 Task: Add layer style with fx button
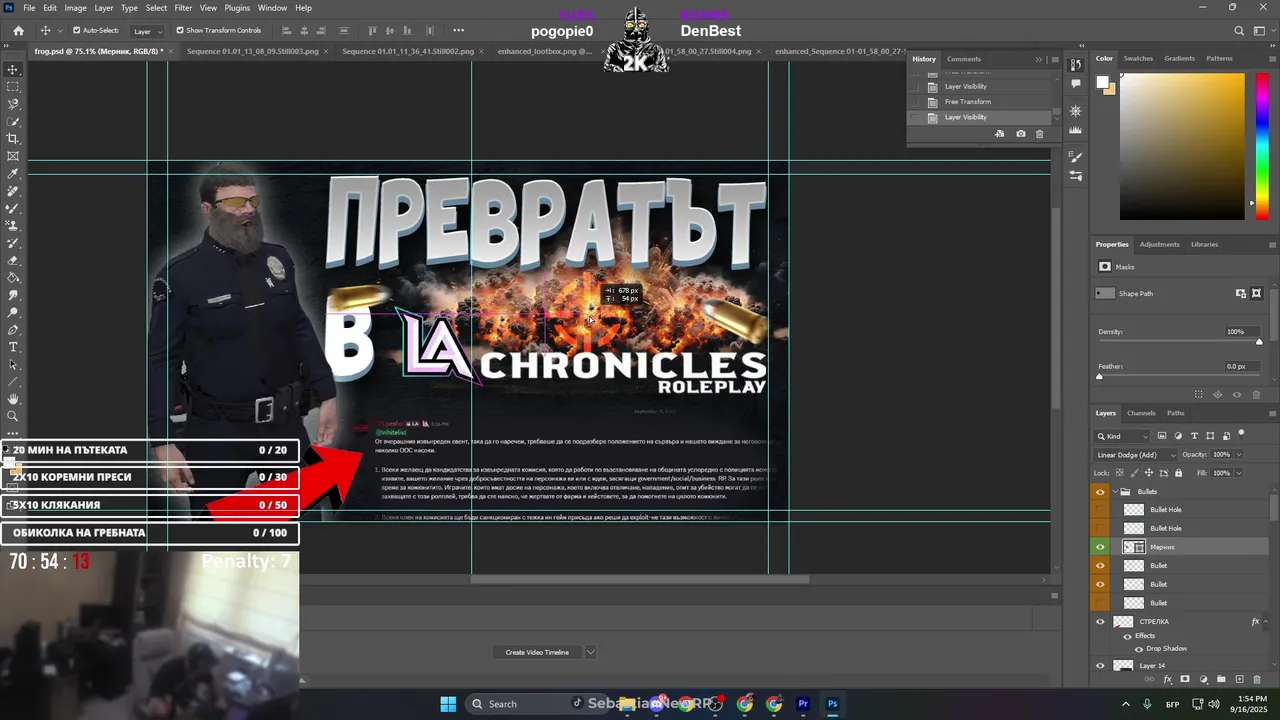(1167, 680)
